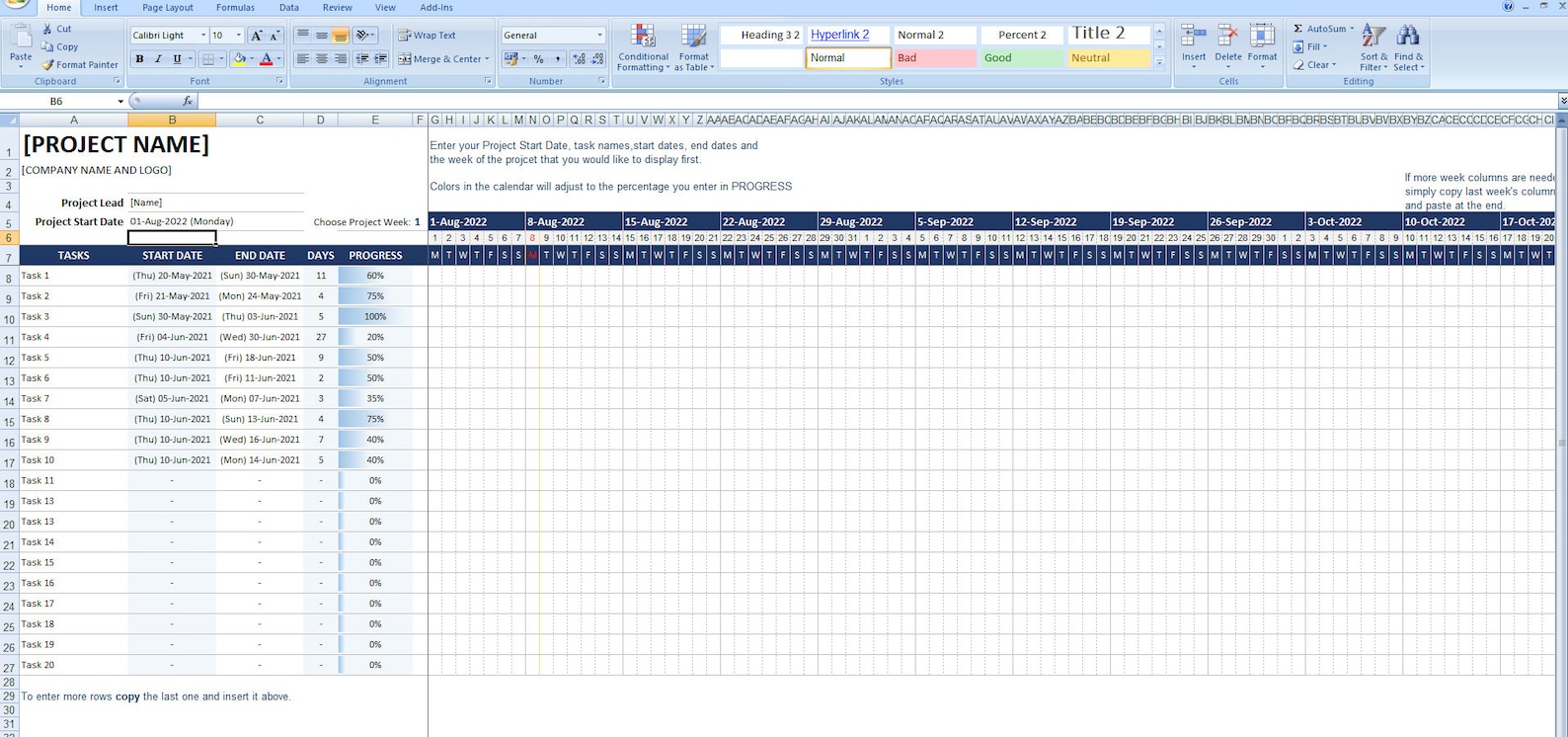Viewport: 1568px width, 737px height.
Task: Click Increase Indent
Action: pos(380,59)
